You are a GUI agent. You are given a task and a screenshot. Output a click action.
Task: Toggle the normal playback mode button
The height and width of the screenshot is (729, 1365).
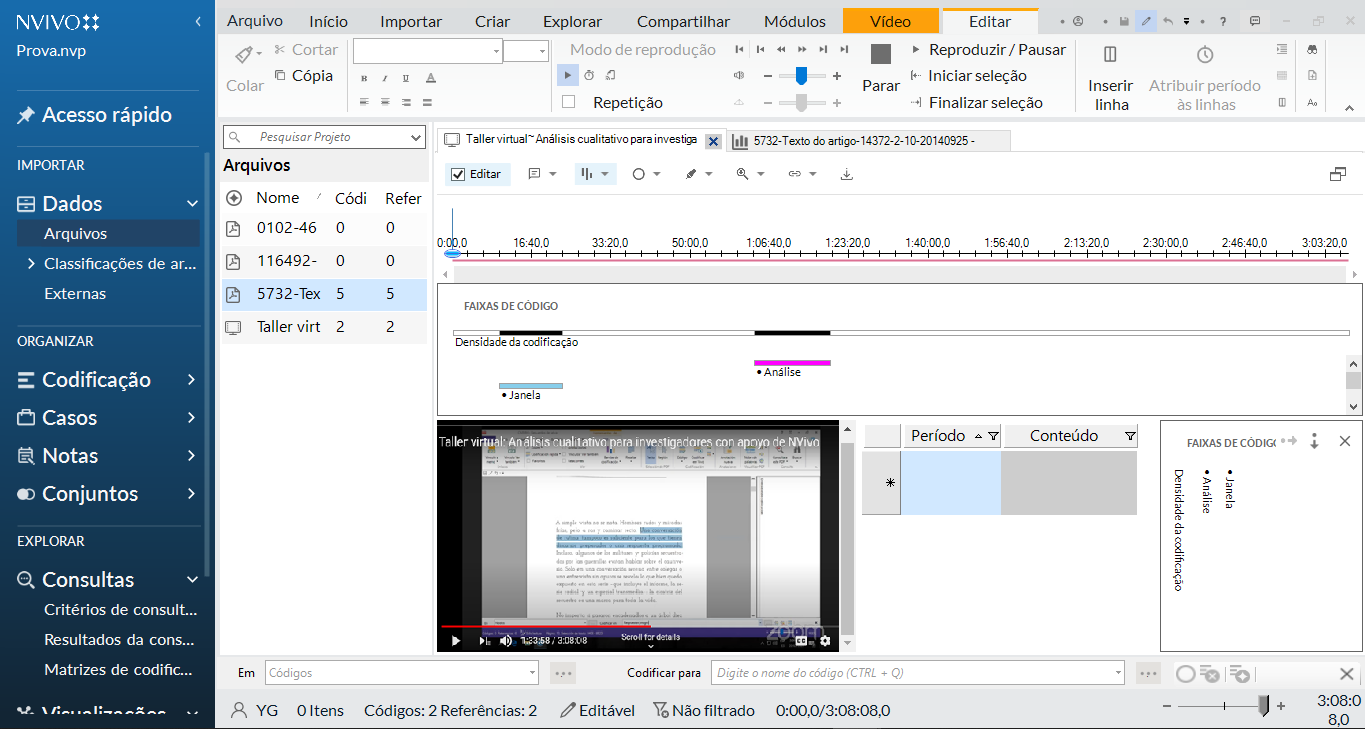pos(567,75)
